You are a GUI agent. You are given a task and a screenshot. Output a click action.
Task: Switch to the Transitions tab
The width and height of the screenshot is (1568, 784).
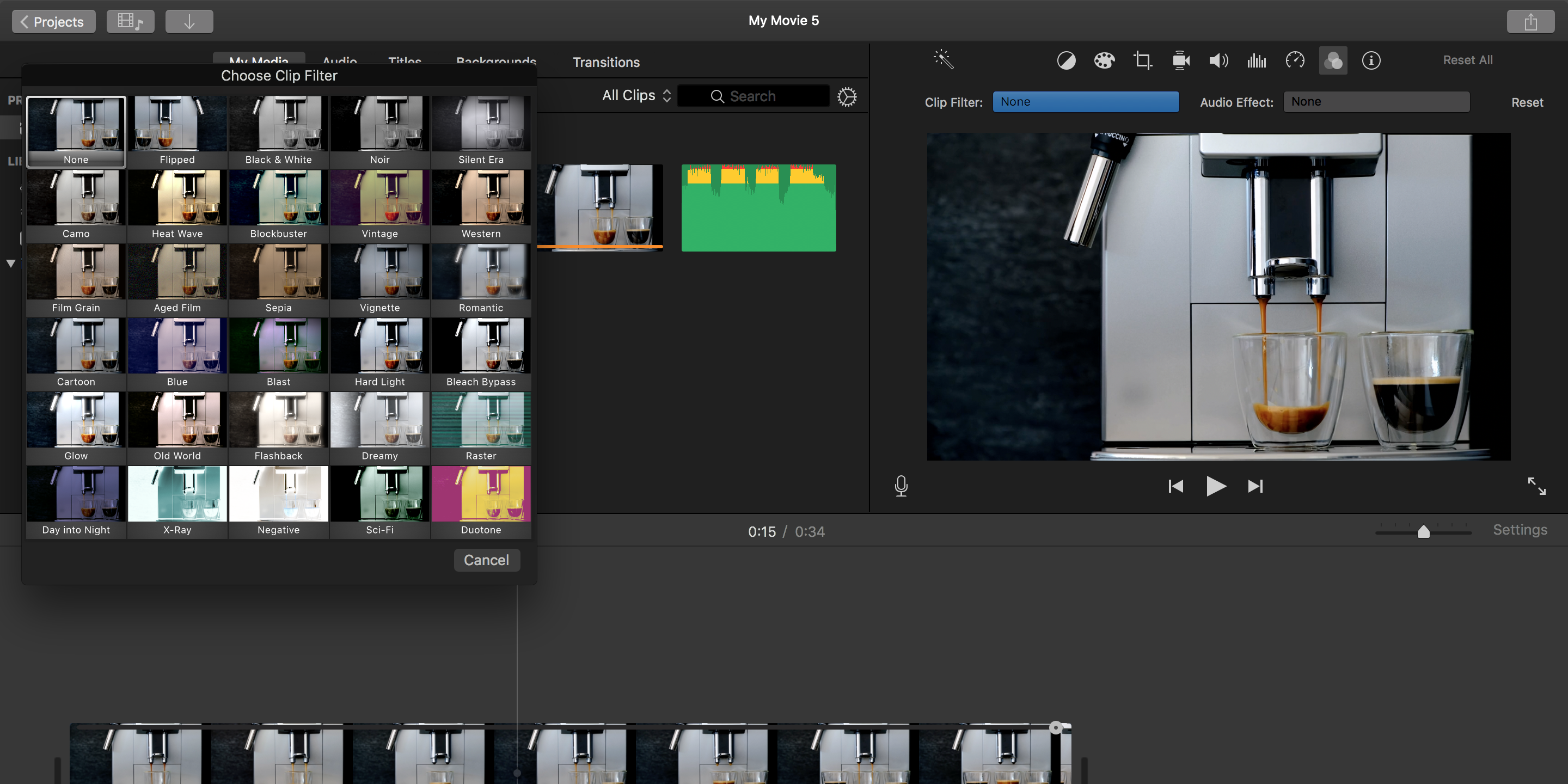(x=605, y=62)
